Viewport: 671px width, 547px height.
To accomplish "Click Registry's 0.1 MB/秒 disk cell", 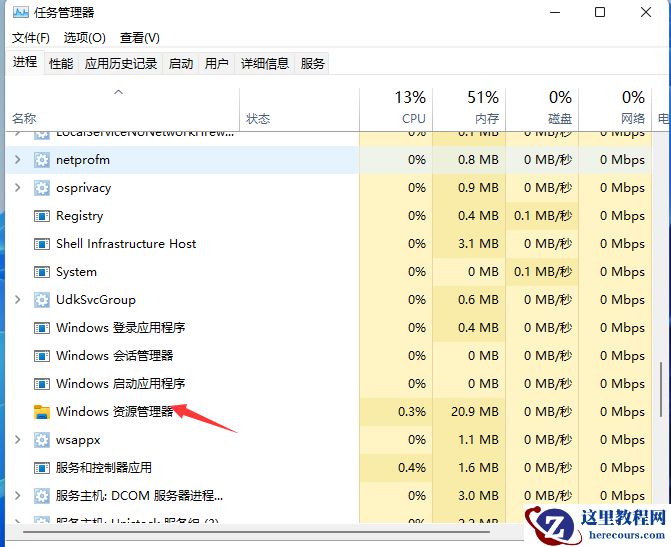I will click(x=542, y=216).
